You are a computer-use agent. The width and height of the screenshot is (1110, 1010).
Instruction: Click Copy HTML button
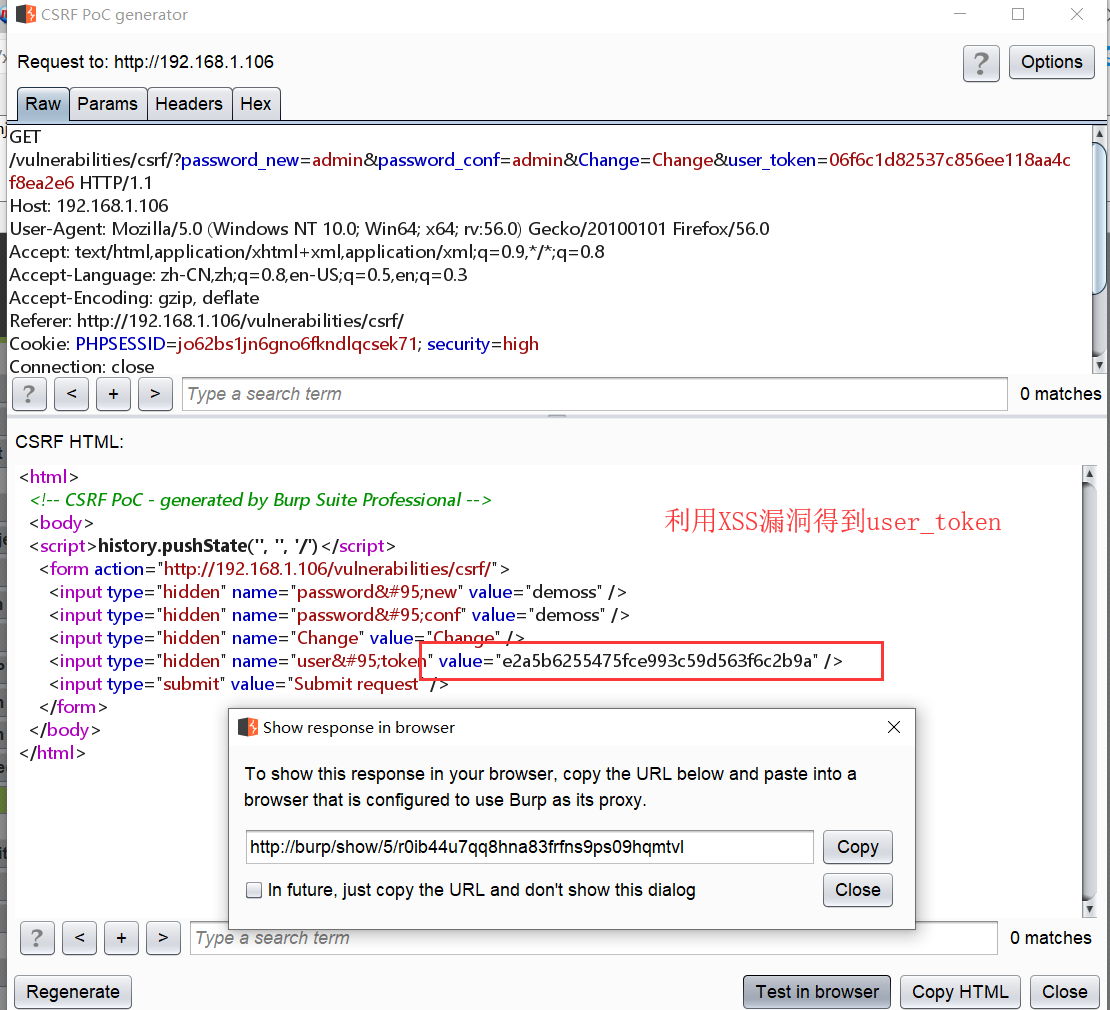pyautogui.click(x=960, y=992)
